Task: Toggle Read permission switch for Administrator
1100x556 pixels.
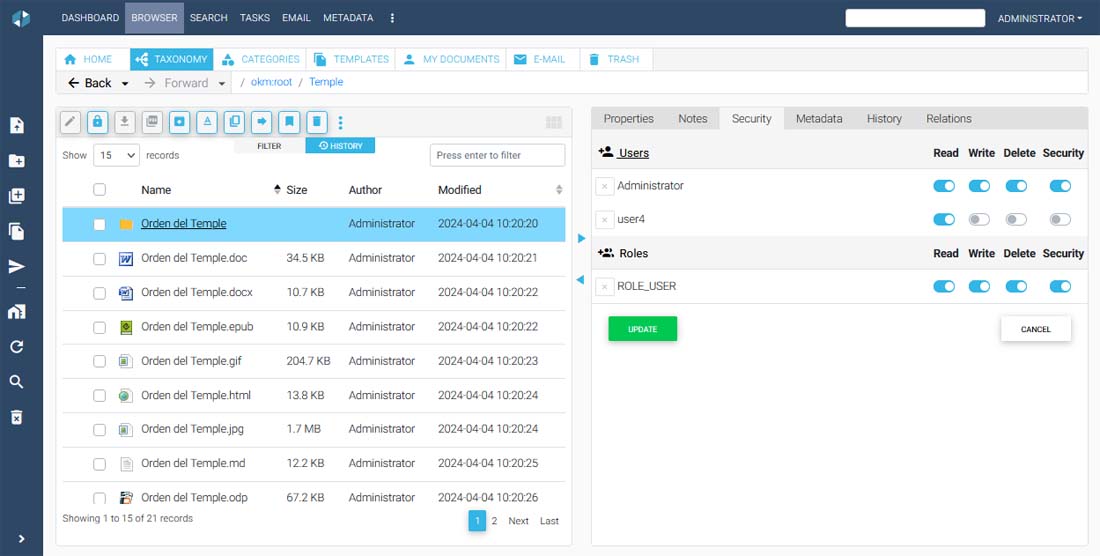Action: click(943, 186)
